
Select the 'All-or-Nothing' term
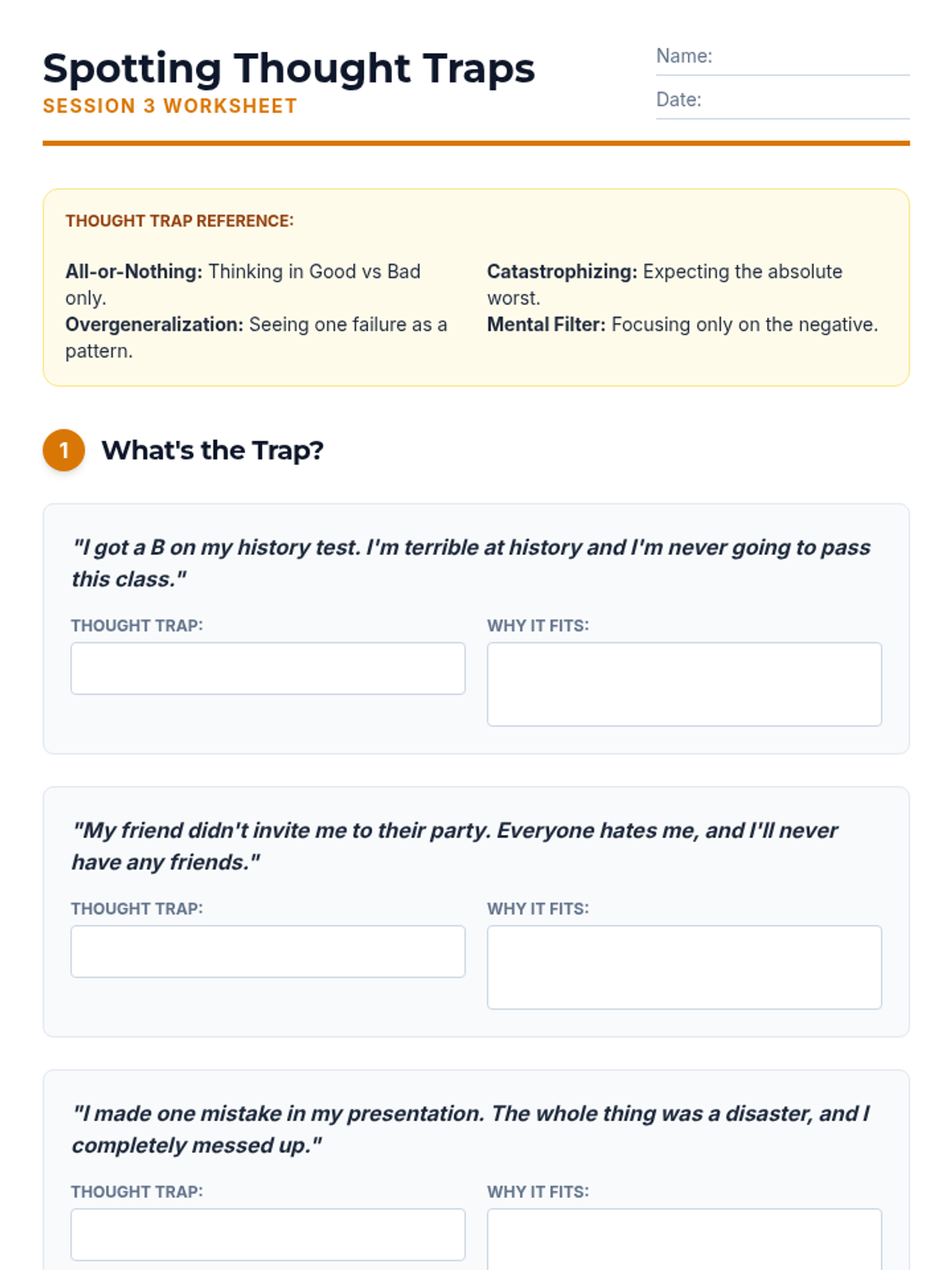[x=133, y=271]
